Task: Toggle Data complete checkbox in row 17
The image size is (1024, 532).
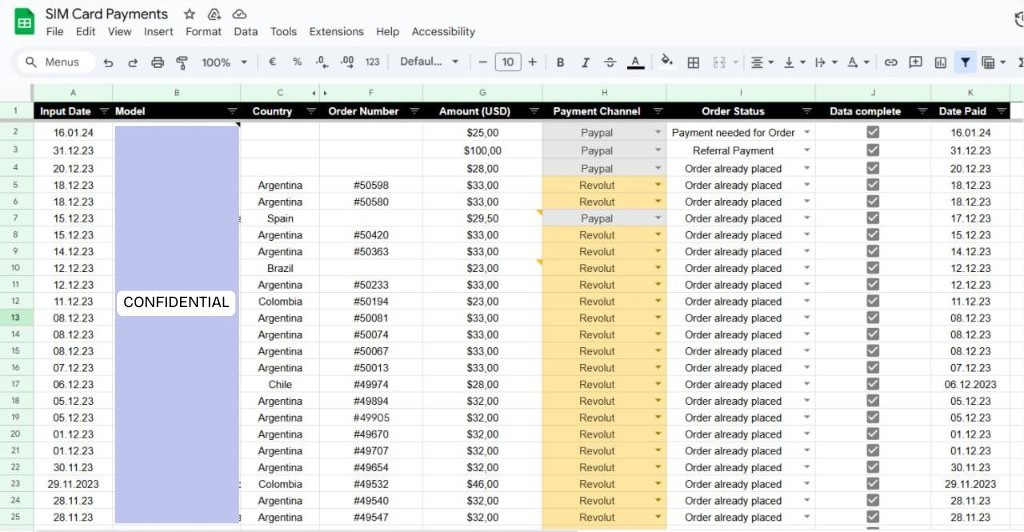Action: click(x=872, y=384)
